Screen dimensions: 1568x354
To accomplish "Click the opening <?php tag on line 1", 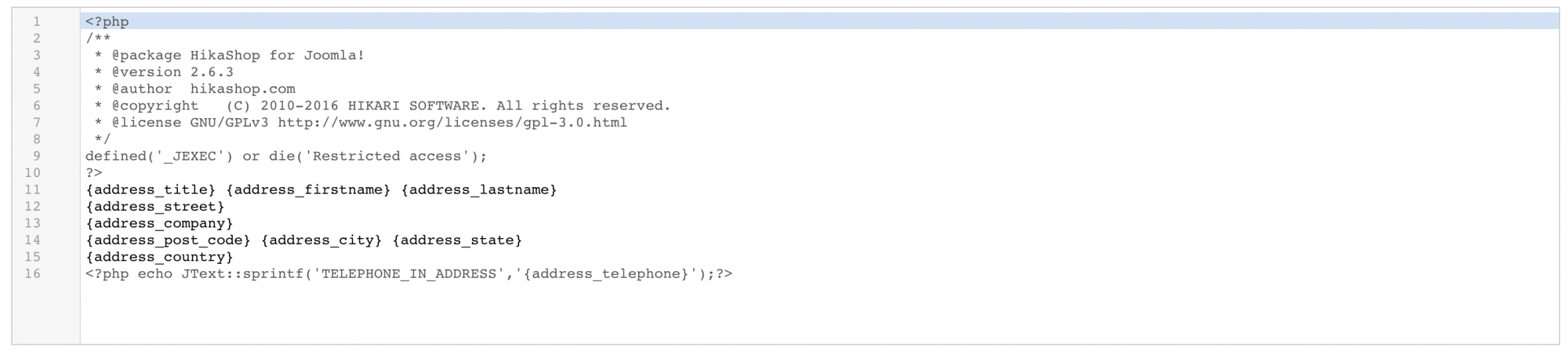I will (107, 22).
